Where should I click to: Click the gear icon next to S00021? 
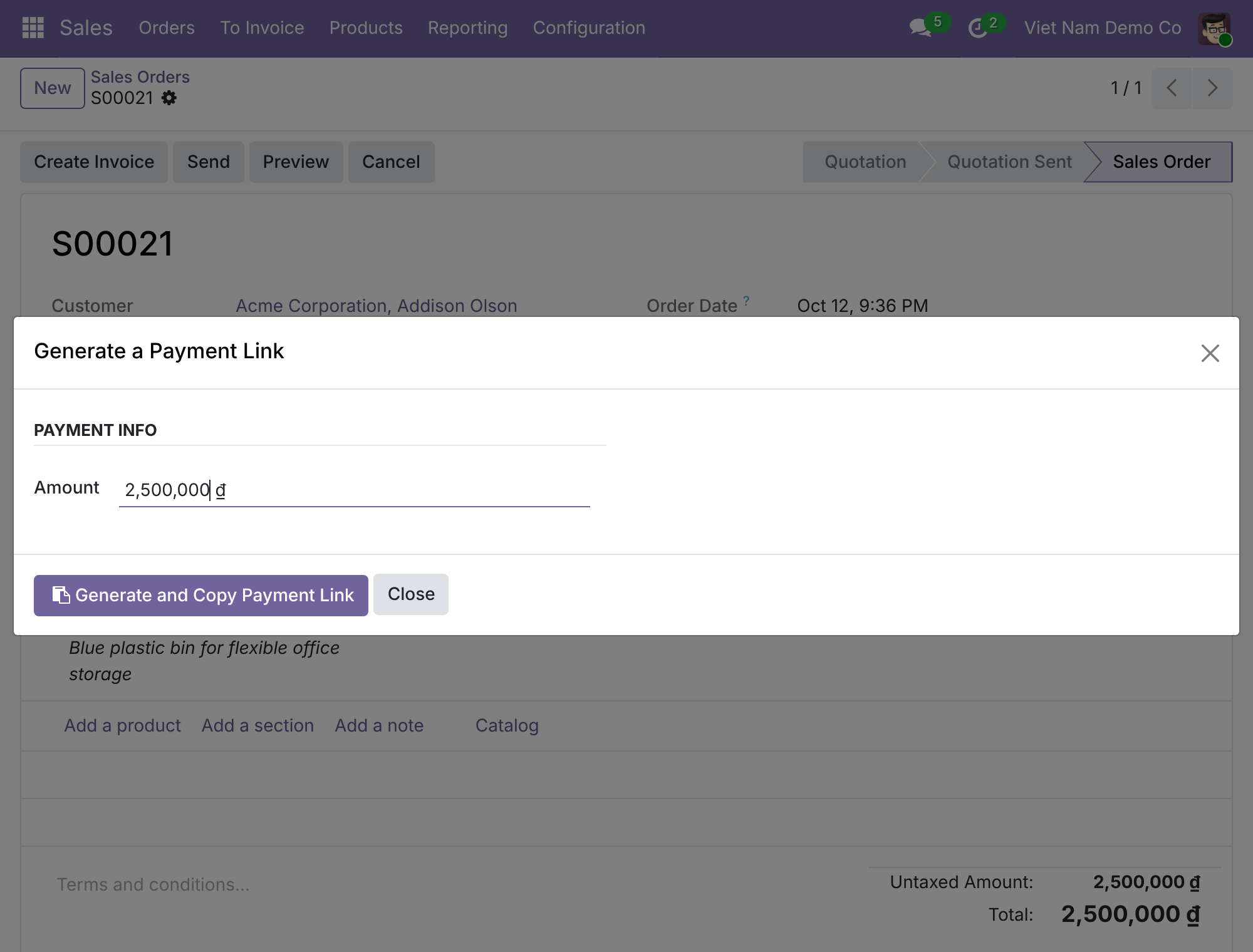pos(169,98)
